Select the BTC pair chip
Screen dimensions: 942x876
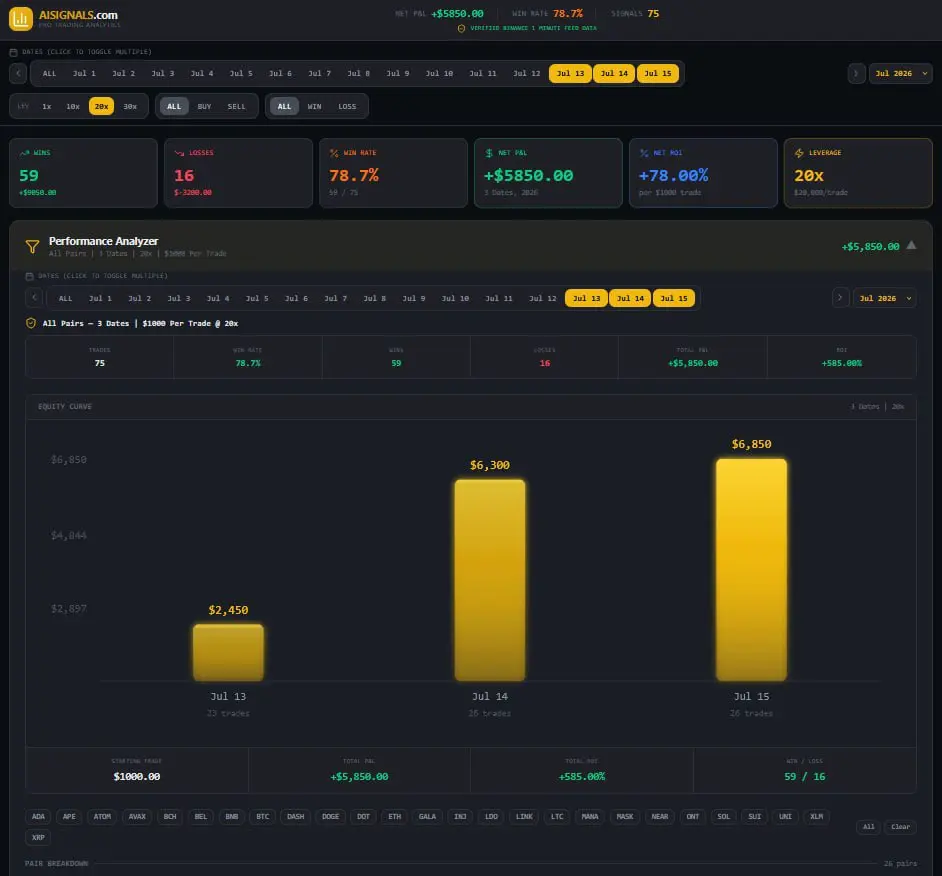point(263,817)
